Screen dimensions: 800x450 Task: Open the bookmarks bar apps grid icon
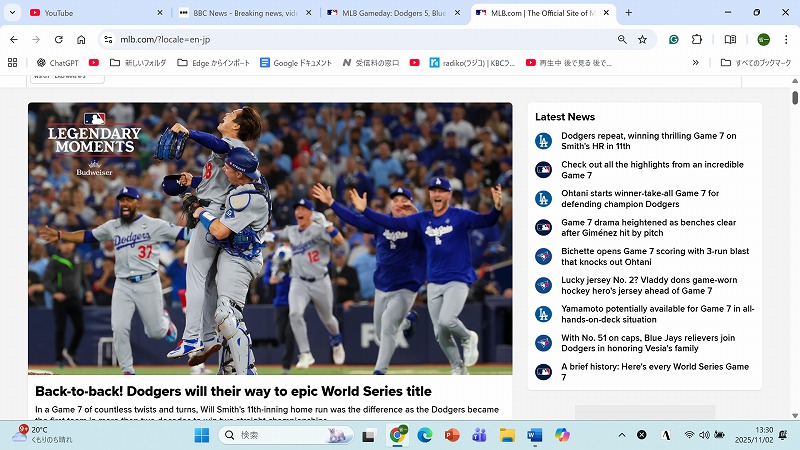tap(13, 62)
